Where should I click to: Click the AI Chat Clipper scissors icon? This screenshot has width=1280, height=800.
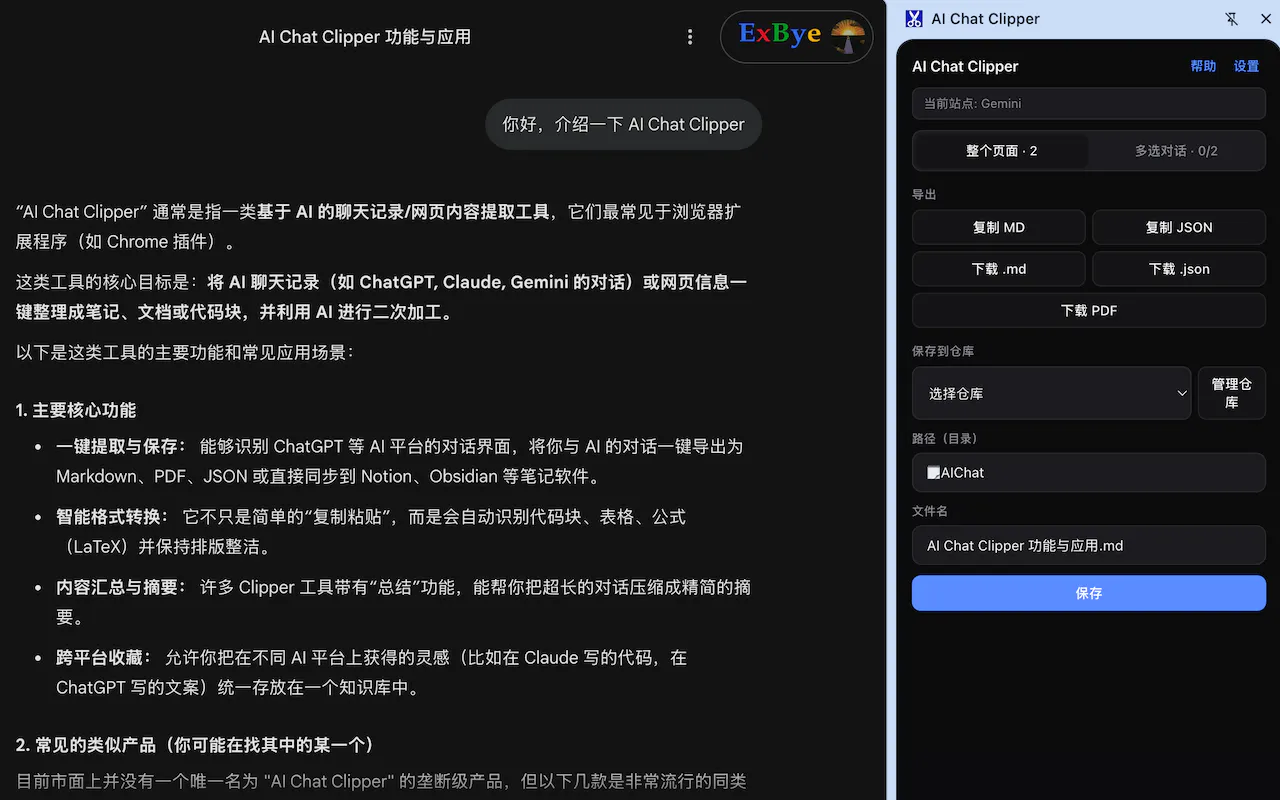tap(913, 19)
